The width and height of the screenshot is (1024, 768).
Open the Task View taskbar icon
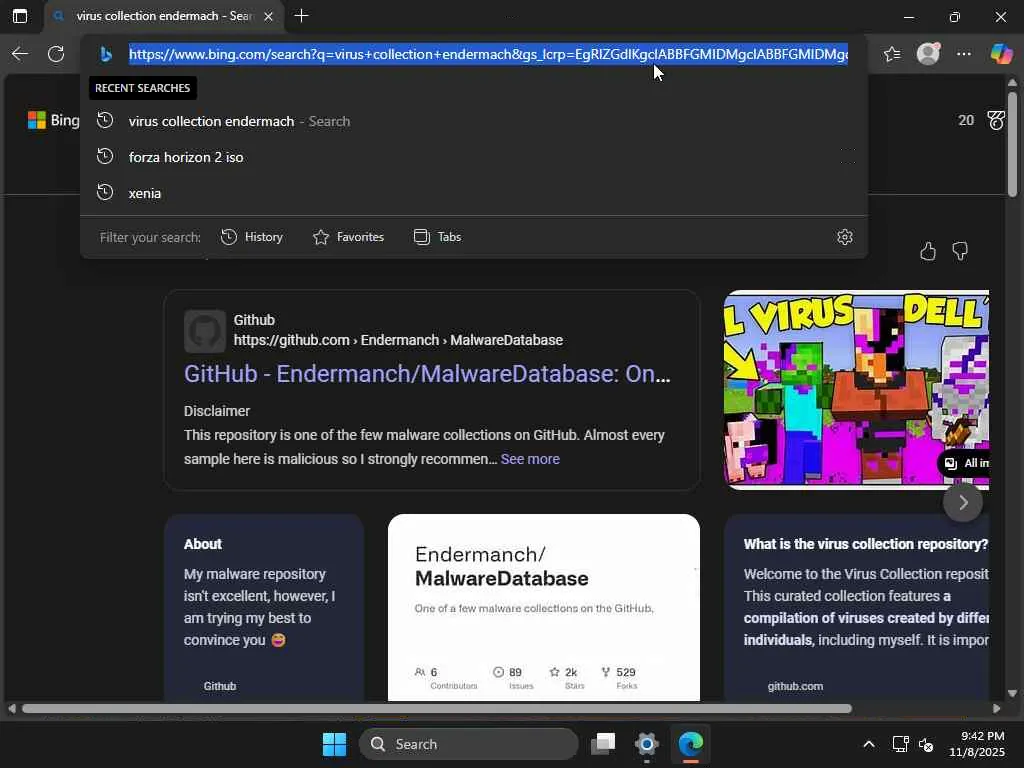[x=603, y=744]
